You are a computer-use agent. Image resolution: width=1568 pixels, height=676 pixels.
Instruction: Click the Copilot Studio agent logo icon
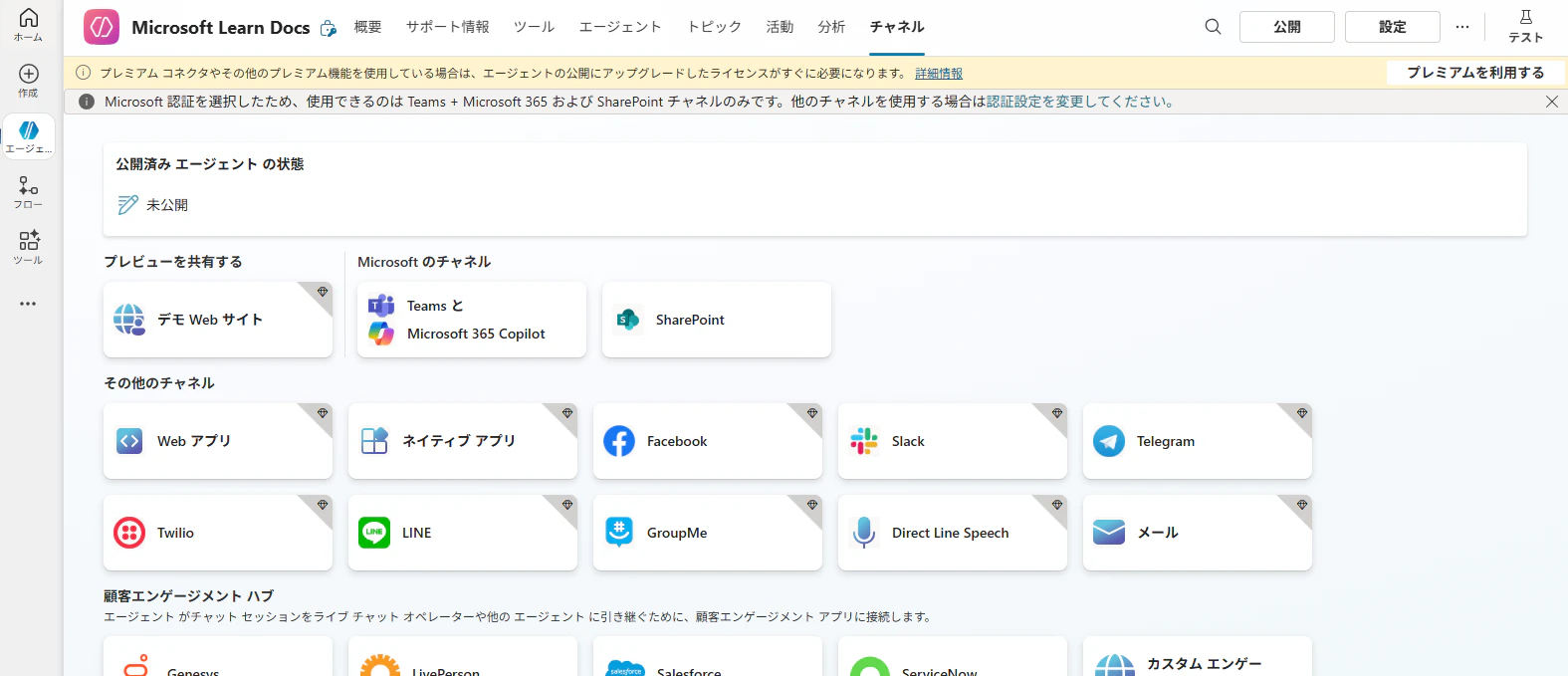(102, 27)
